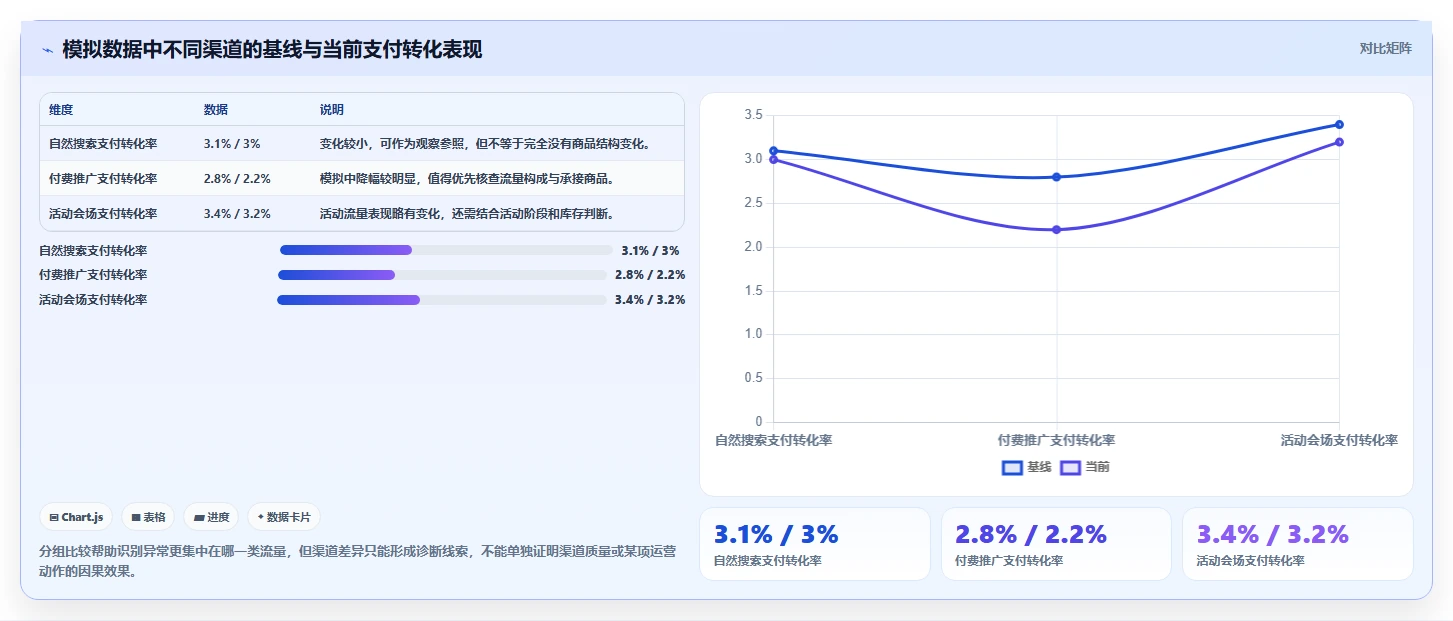1453x621 pixels.
Task: Click the 3.1% / 3% data card
Action: pos(814,544)
